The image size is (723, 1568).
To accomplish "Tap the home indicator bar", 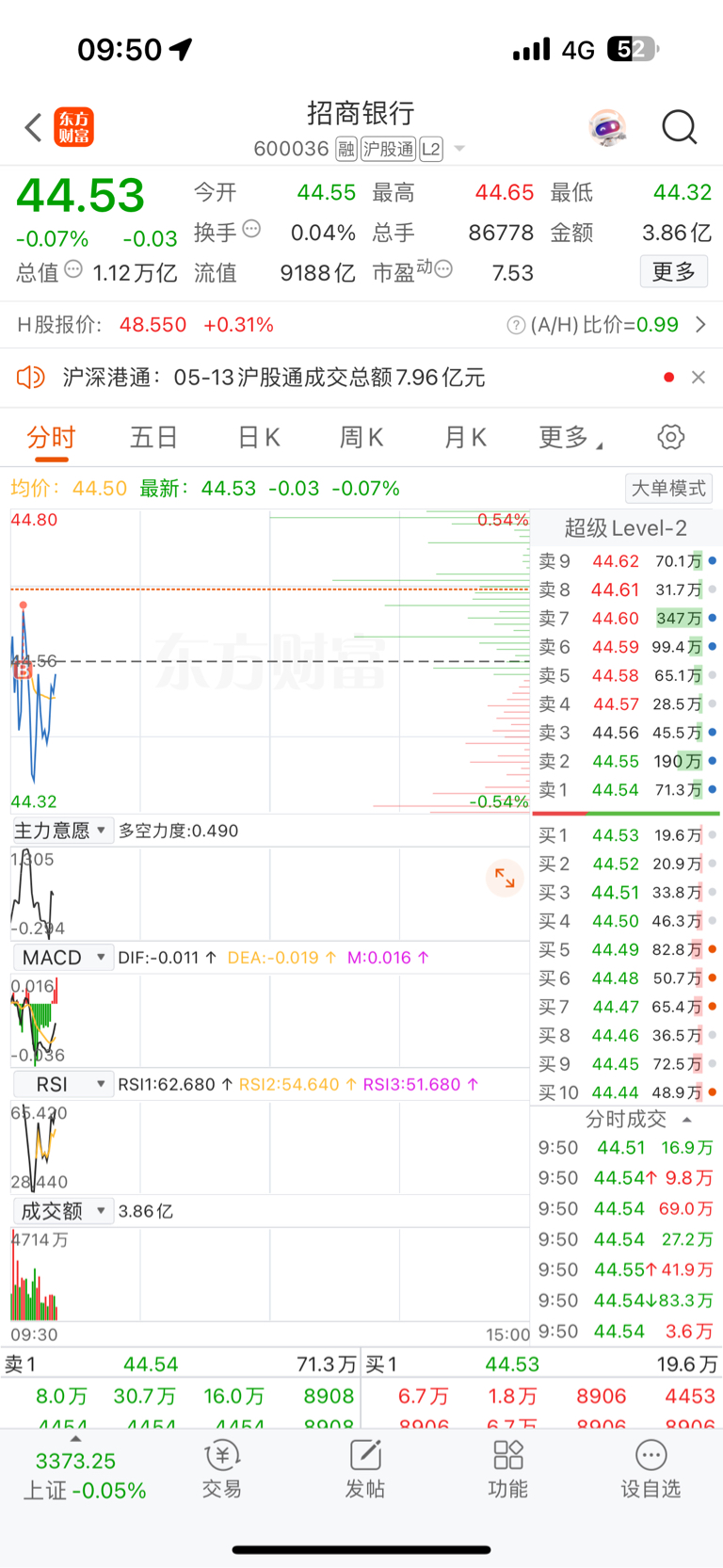I will pos(361,1549).
